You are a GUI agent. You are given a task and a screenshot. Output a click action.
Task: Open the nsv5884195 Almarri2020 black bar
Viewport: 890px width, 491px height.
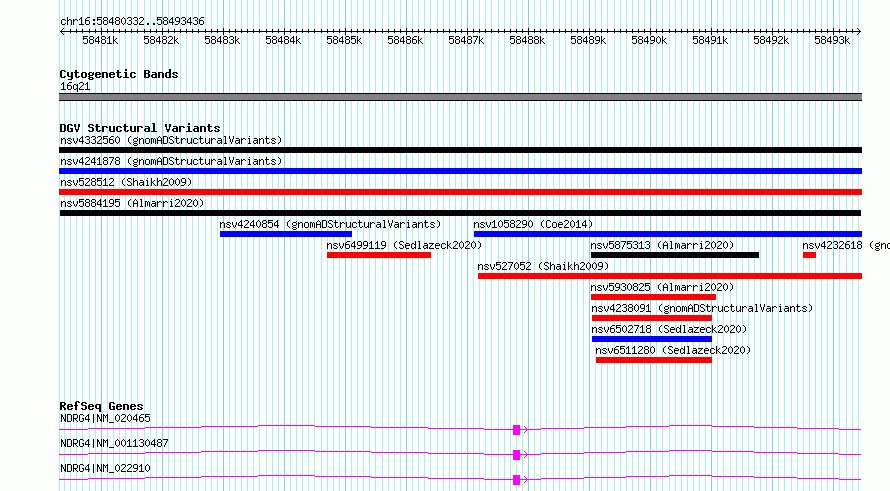point(460,213)
